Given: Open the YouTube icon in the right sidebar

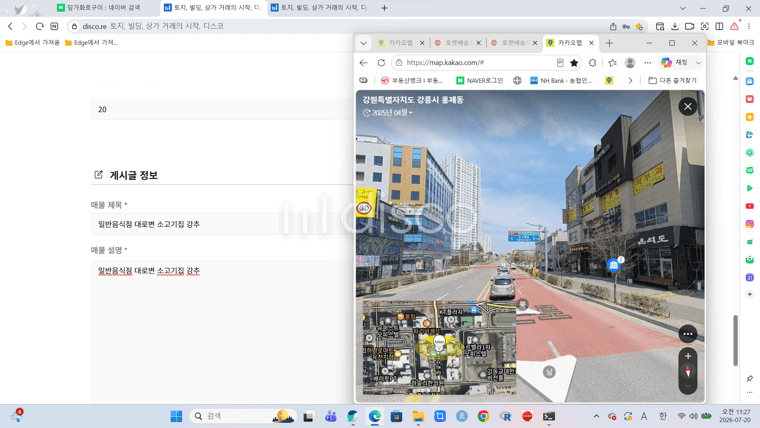Looking at the screenshot, I should tap(750, 206).
